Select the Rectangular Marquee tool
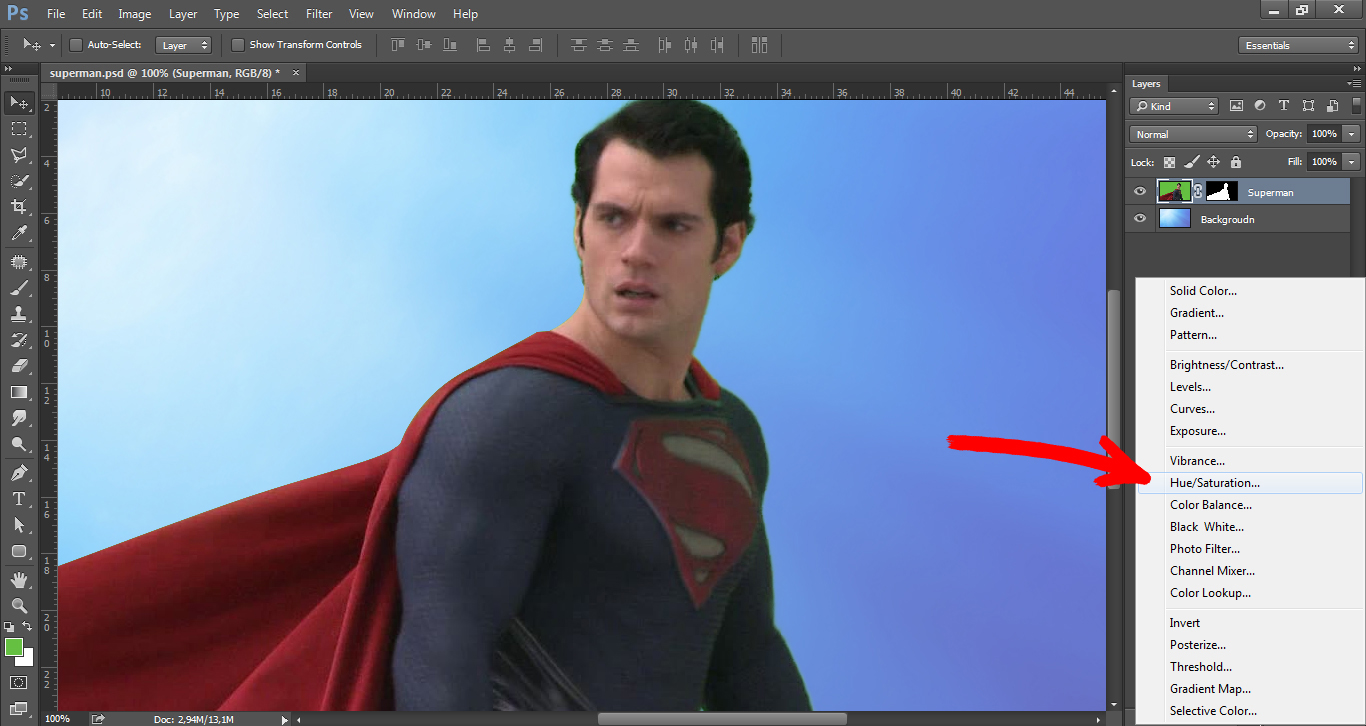The height and width of the screenshot is (726, 1366). click(x=18, y=129)
